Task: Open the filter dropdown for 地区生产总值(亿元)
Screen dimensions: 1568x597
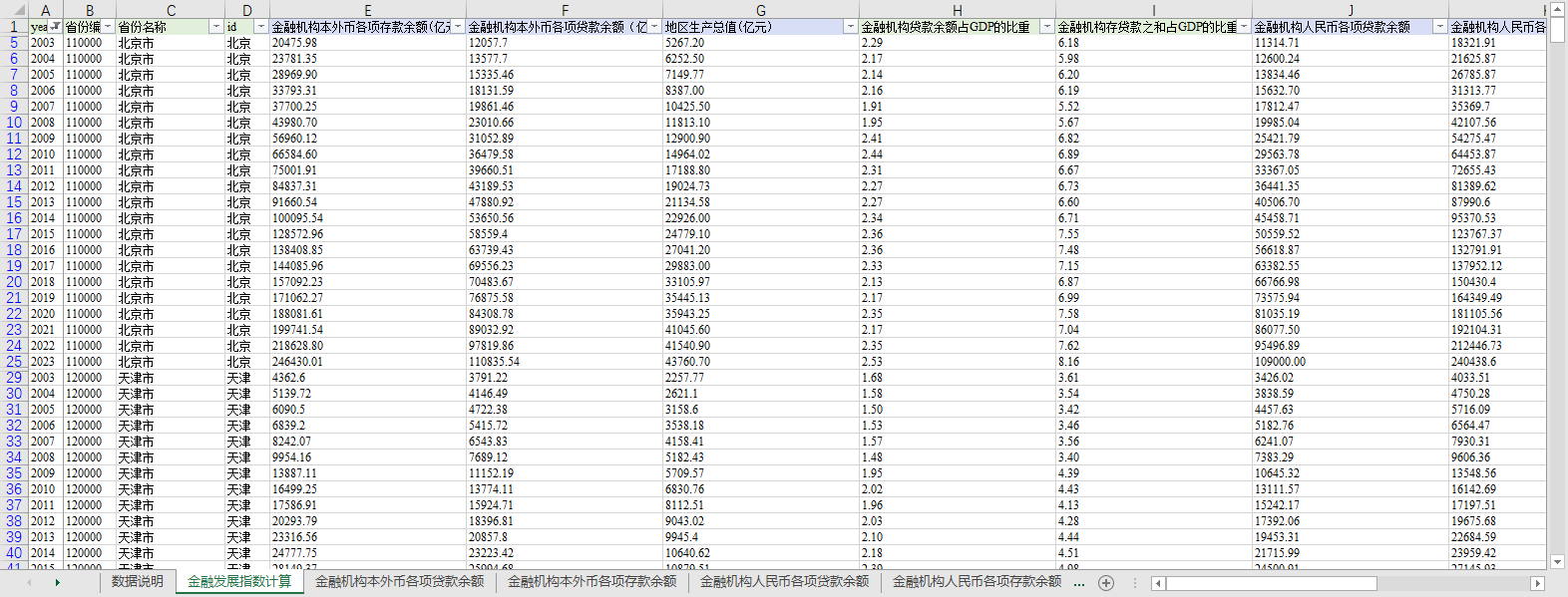Action: (x=850, y=27)
